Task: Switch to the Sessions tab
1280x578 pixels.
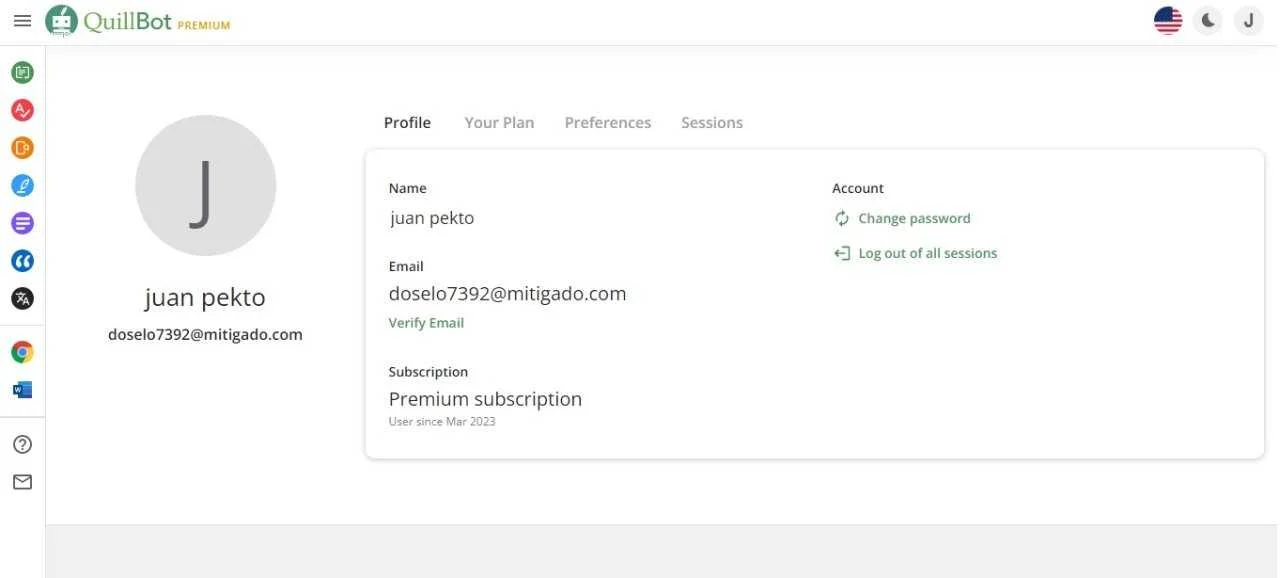Action: [x=712, y=123]
